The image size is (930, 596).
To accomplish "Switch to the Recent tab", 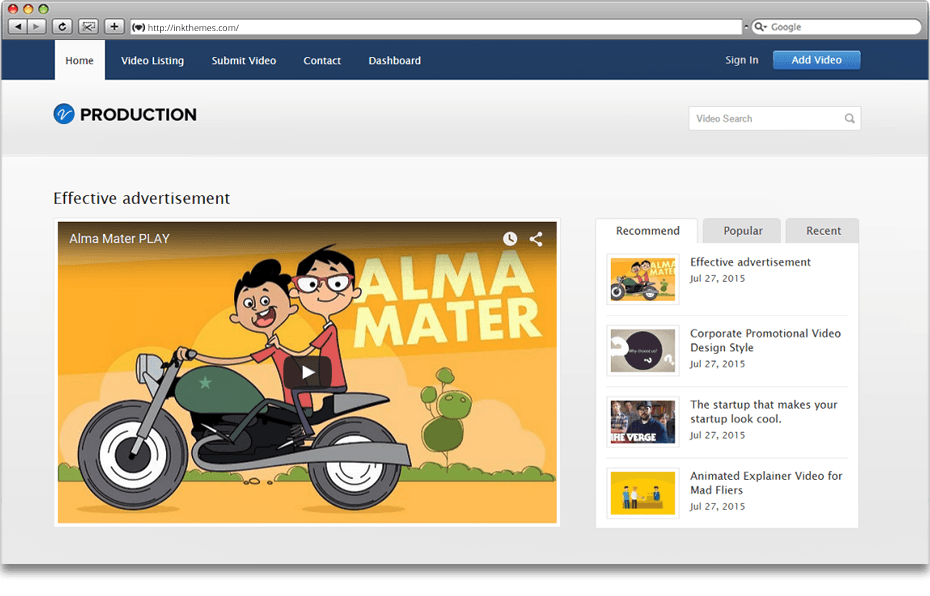I will [x=823, y=231].
